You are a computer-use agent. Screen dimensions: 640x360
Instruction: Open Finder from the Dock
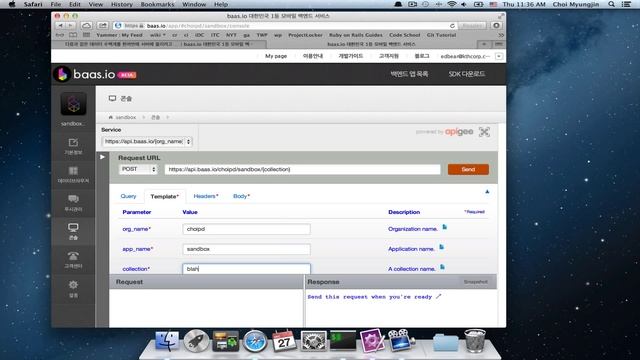(x=167, y=340)
